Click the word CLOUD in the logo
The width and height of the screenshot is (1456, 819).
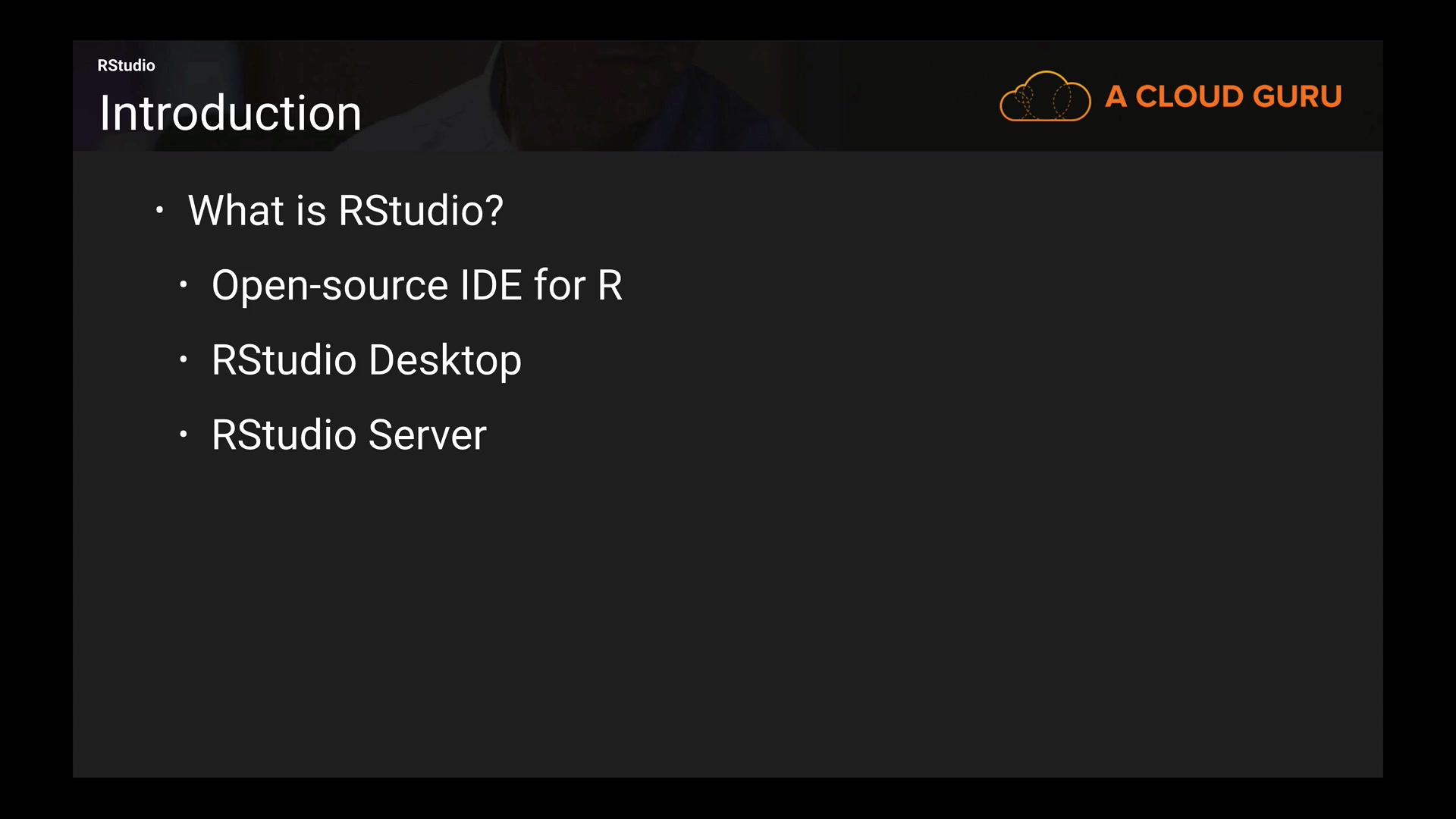tap(1188, 96)
